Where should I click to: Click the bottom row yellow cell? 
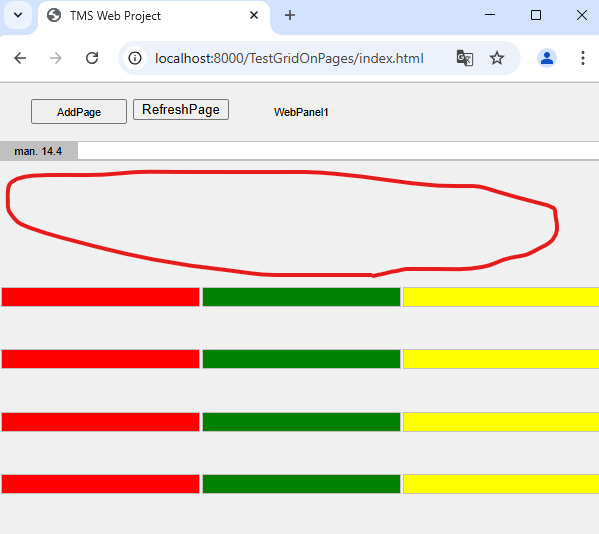tap(501, 484)
